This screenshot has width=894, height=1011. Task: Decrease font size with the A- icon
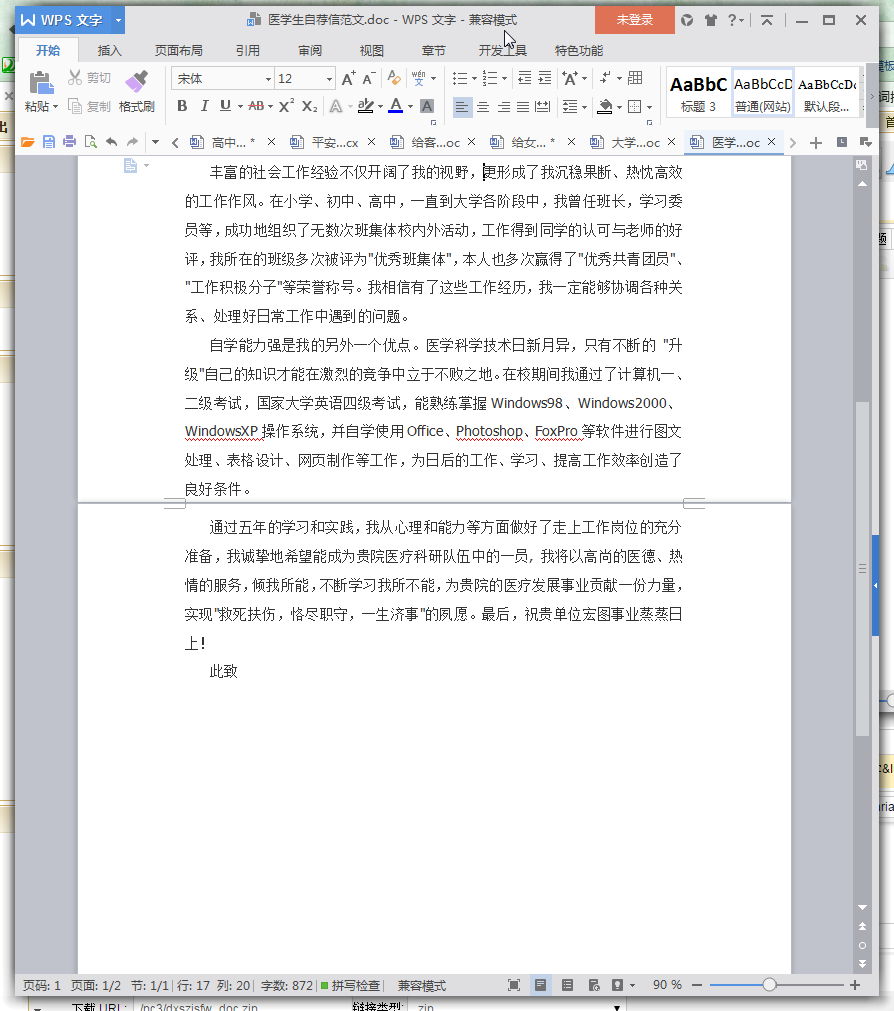pyautogui.click(x=369, y=79)
